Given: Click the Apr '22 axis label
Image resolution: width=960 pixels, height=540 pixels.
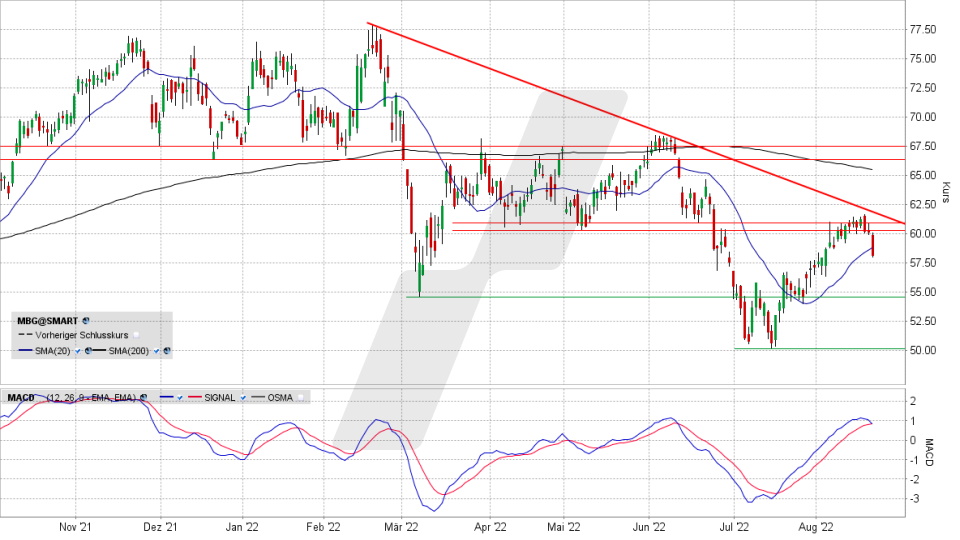Looking at the screenshot, I should coord(490,527).
